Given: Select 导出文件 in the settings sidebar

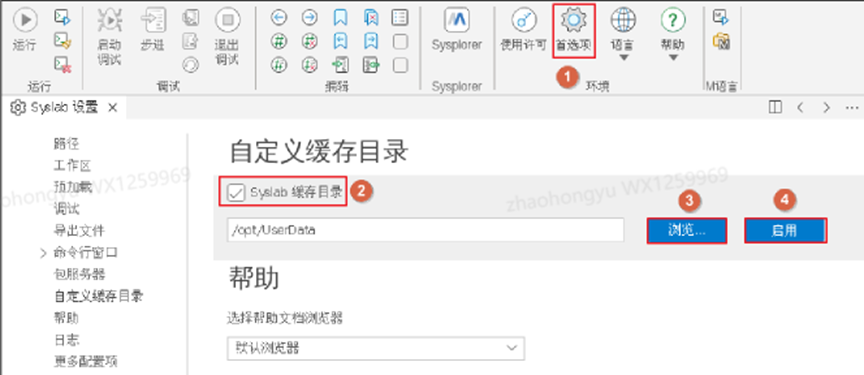Looking at the screenshot, I should click(79, 231).
